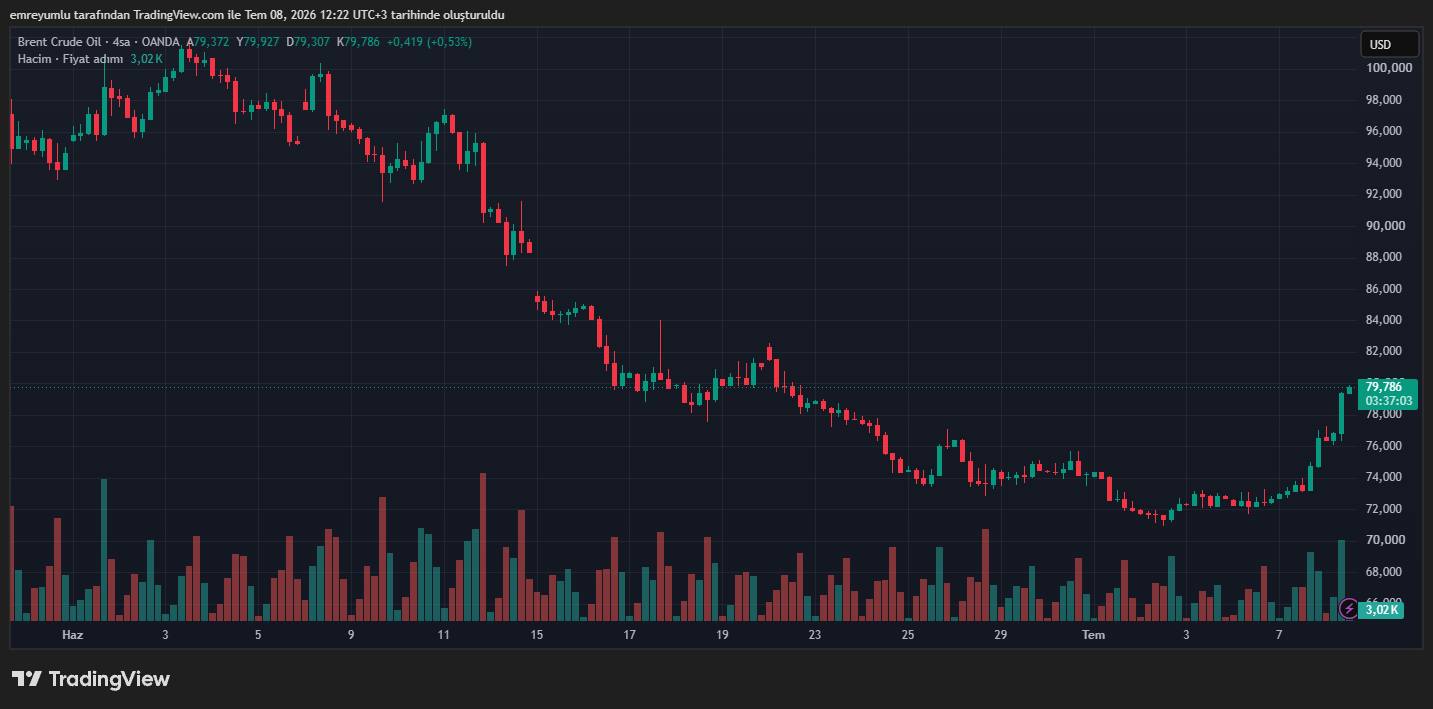This screenshot has width=1433, height=709.
Task: Open the USD currency selector
Action: click(1389, 44)
